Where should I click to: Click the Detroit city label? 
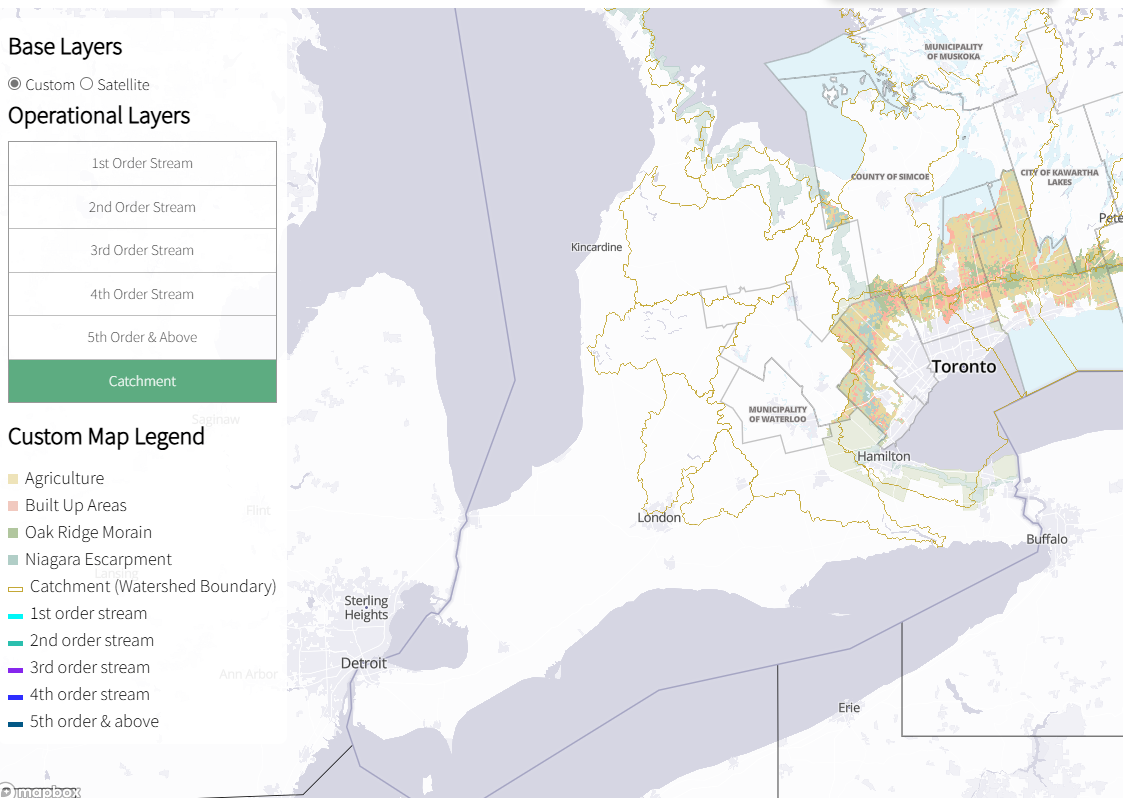pos(364,663)
